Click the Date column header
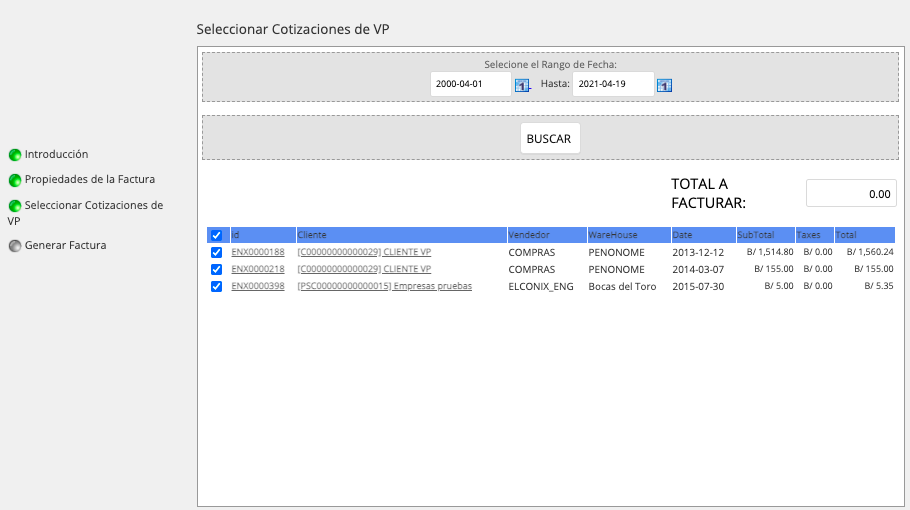This screenshot has width=910, height=510. (703, 235)
